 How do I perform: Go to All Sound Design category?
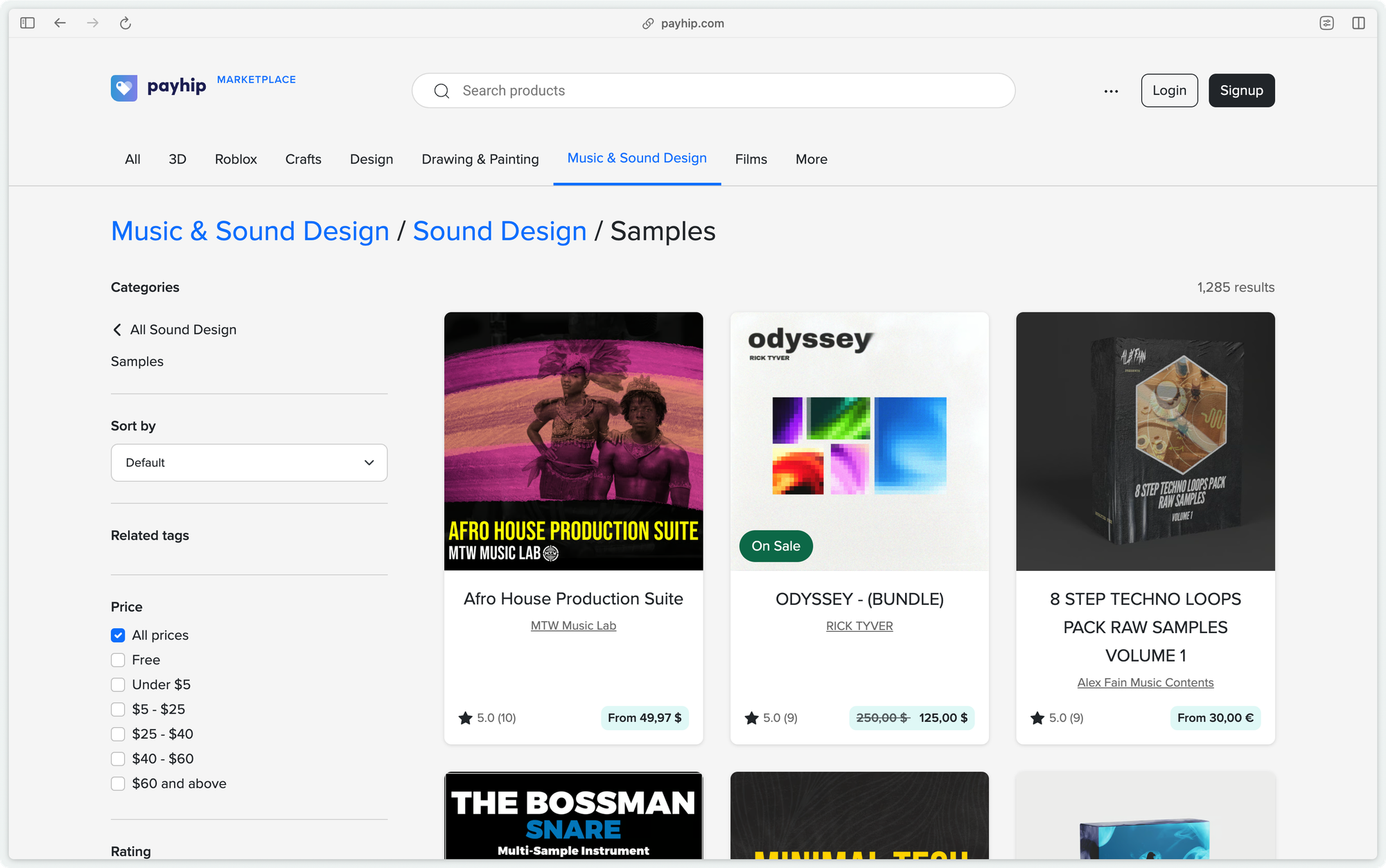183,330
